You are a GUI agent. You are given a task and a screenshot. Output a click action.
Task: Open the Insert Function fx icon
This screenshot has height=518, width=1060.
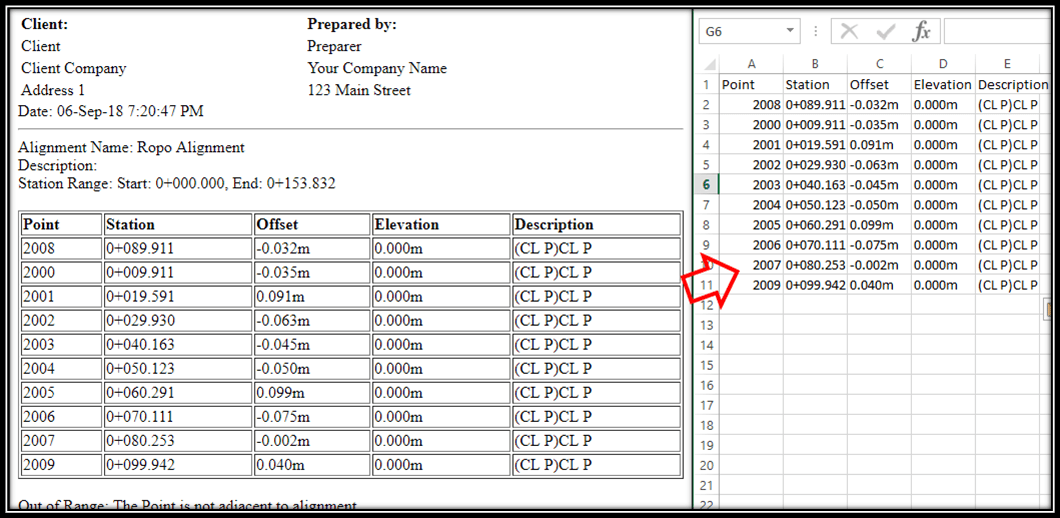pyautogui.click(x=922, y=31)
